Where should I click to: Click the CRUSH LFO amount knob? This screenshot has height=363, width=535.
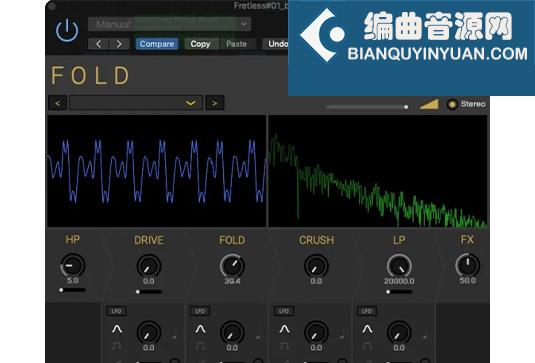click(316, 333)
